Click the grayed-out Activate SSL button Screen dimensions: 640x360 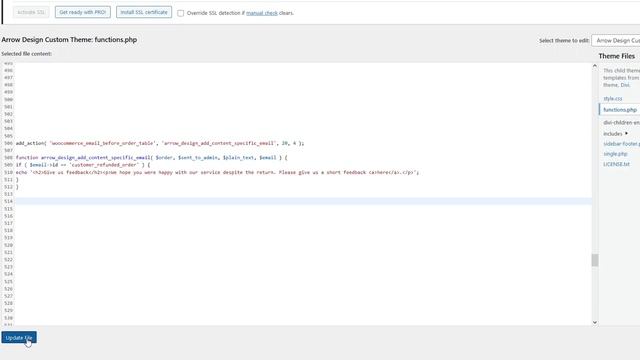[x=31, y=12]
